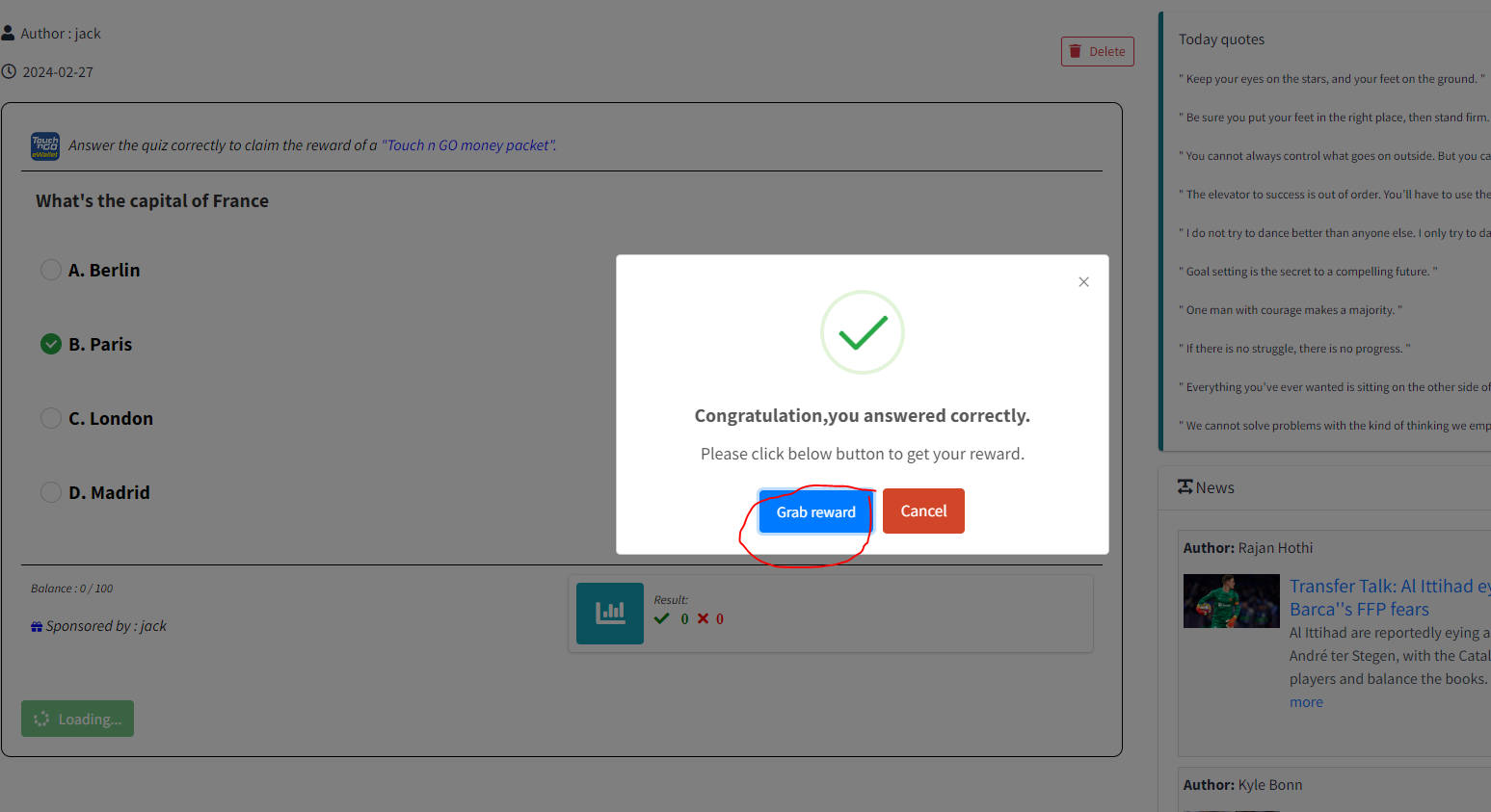Screen dimensions: 1491x812
Task: Click the clock icon beside the date
Action: coord(9,72)
